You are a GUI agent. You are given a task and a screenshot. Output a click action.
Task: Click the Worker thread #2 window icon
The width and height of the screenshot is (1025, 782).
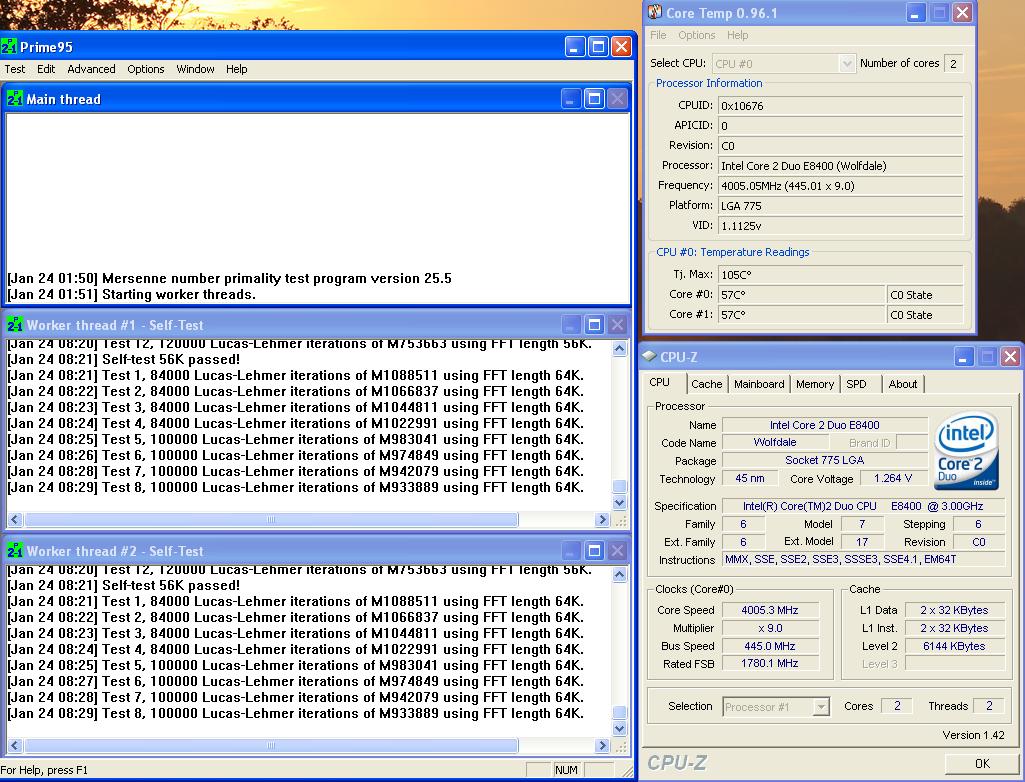[x=14, y=551]
